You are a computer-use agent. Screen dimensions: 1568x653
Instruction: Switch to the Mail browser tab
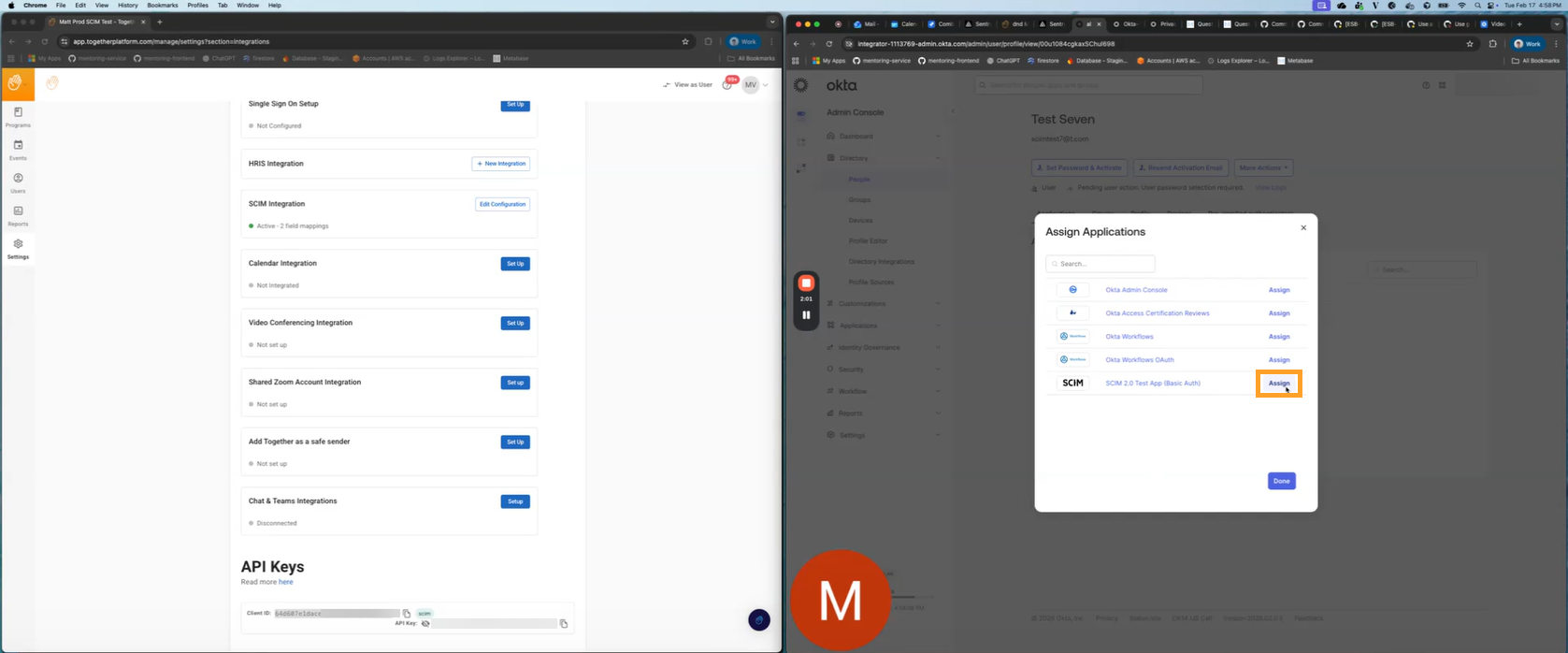coord(865,24)
